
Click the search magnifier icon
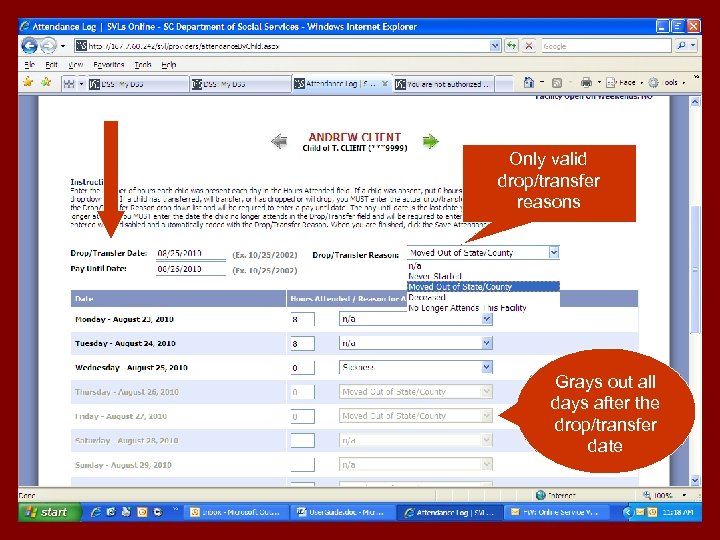point(681,45)
